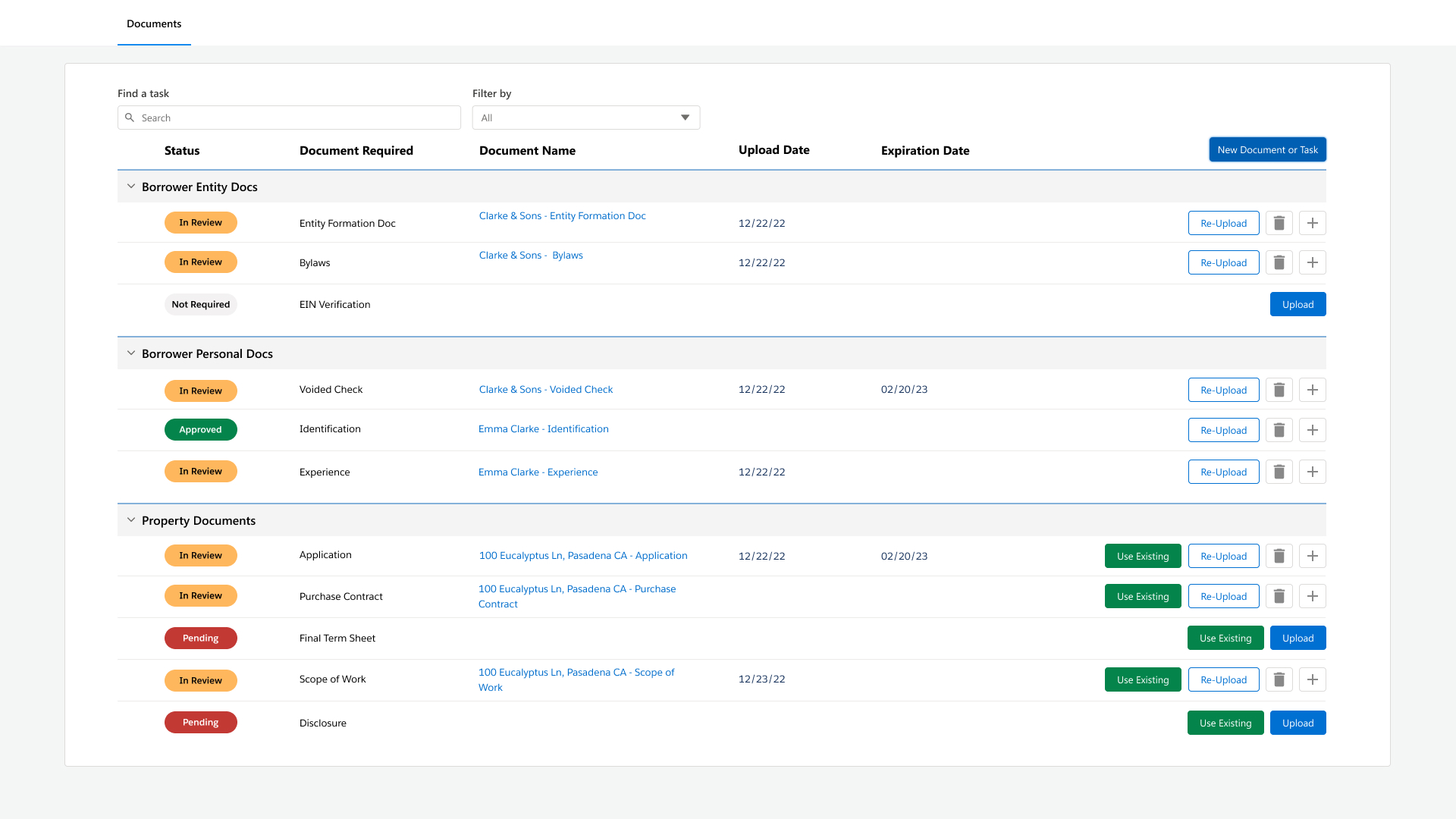Re-Upload the Scope of Work document
The height and width of the screenshot is (819, 1456).
tap(1223, 679)
